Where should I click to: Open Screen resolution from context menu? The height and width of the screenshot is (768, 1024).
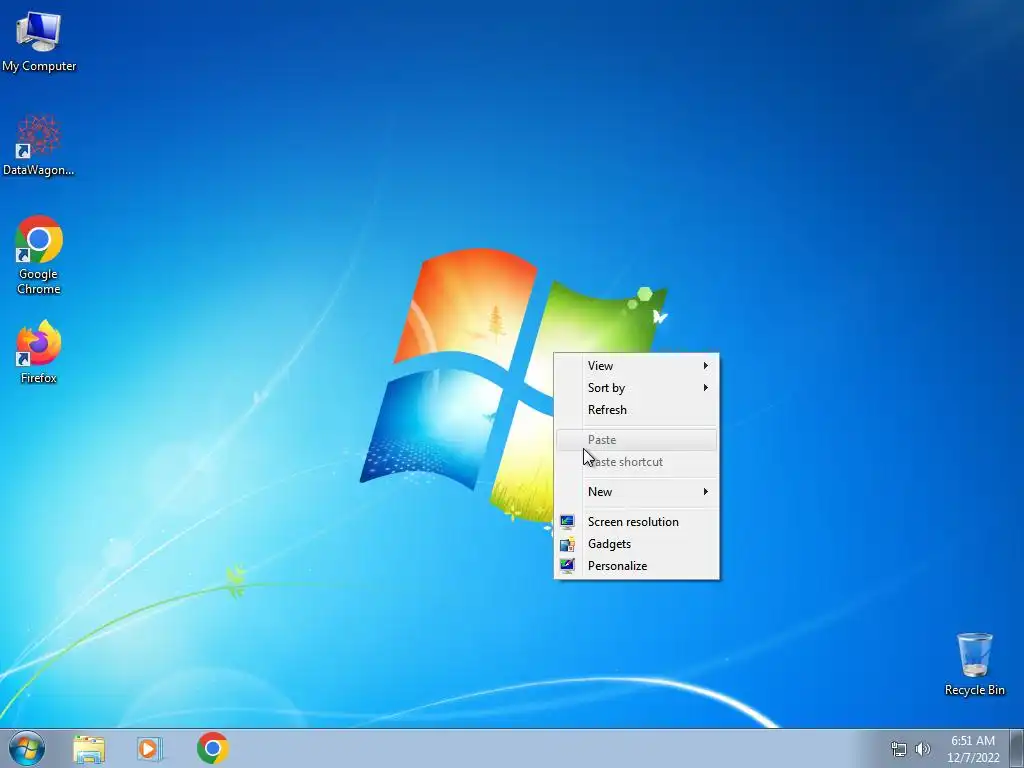(637, 522)
